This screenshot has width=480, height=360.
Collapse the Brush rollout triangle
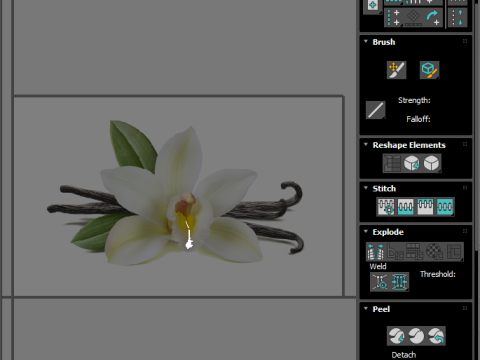click(366, 42)
